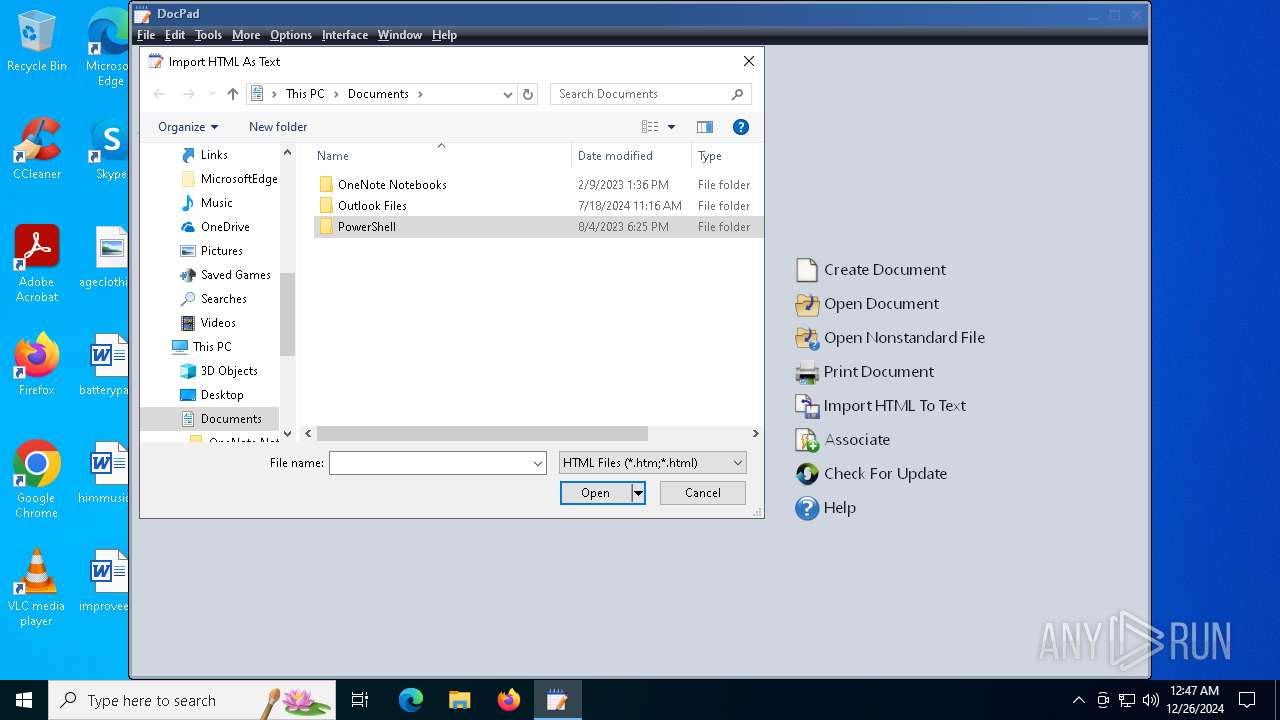The width and height of the screenshot is (1280, 720).
Task: Open Task View on the taskbar
Action: tap(360, 700)
